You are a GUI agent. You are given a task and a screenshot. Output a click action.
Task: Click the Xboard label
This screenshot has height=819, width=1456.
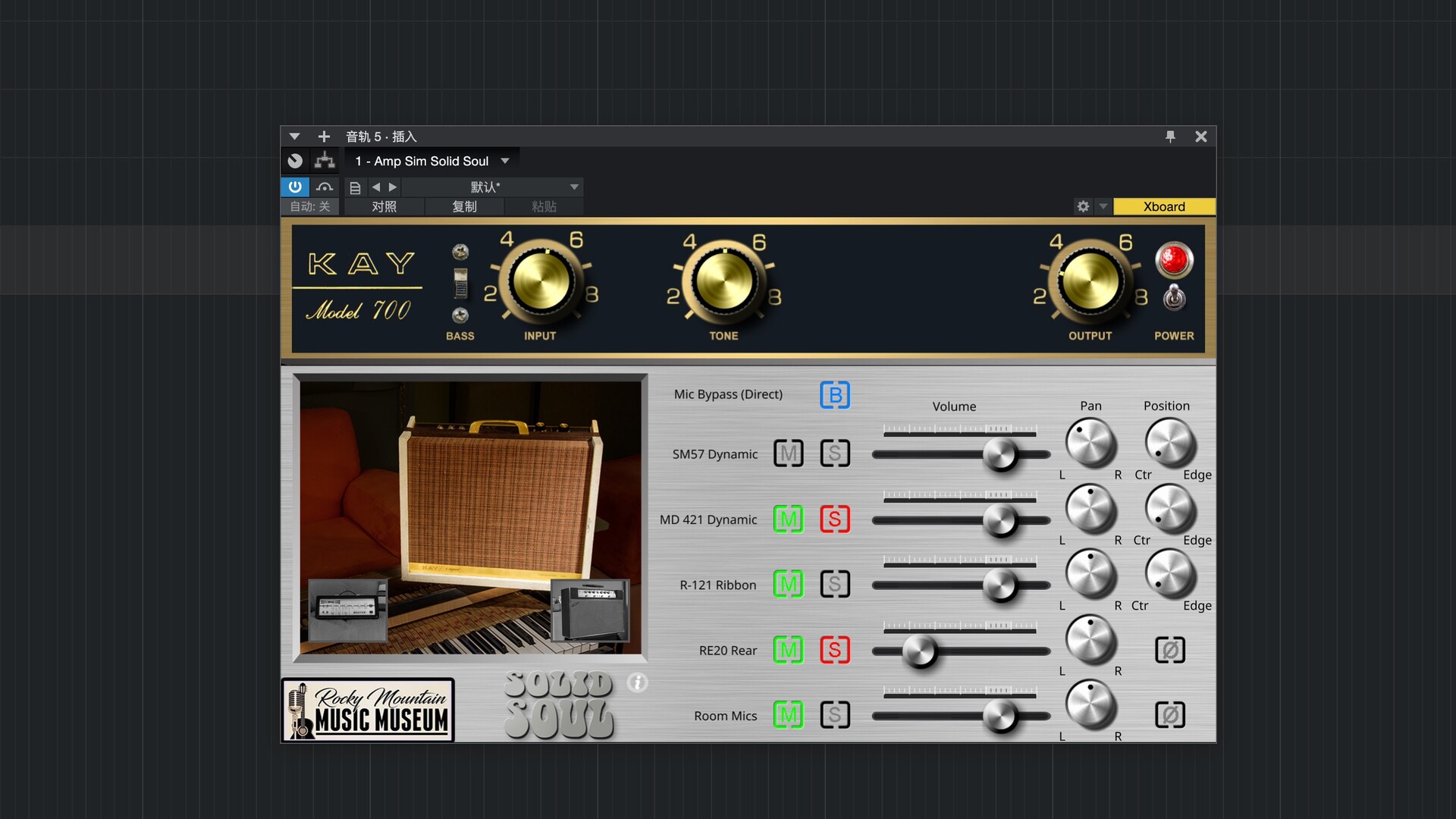coord(1163,206)
